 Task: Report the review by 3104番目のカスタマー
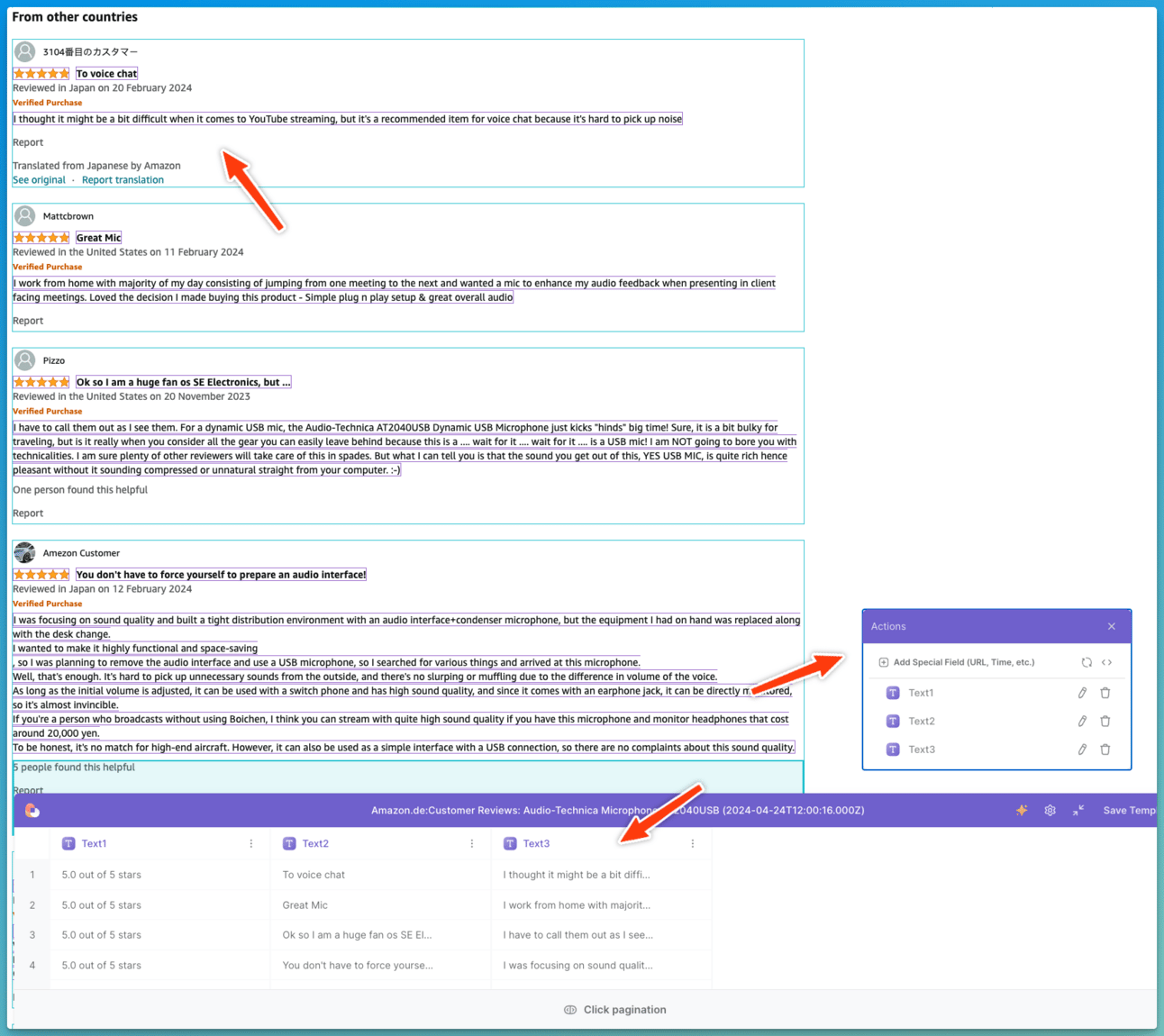coord(28,142)
